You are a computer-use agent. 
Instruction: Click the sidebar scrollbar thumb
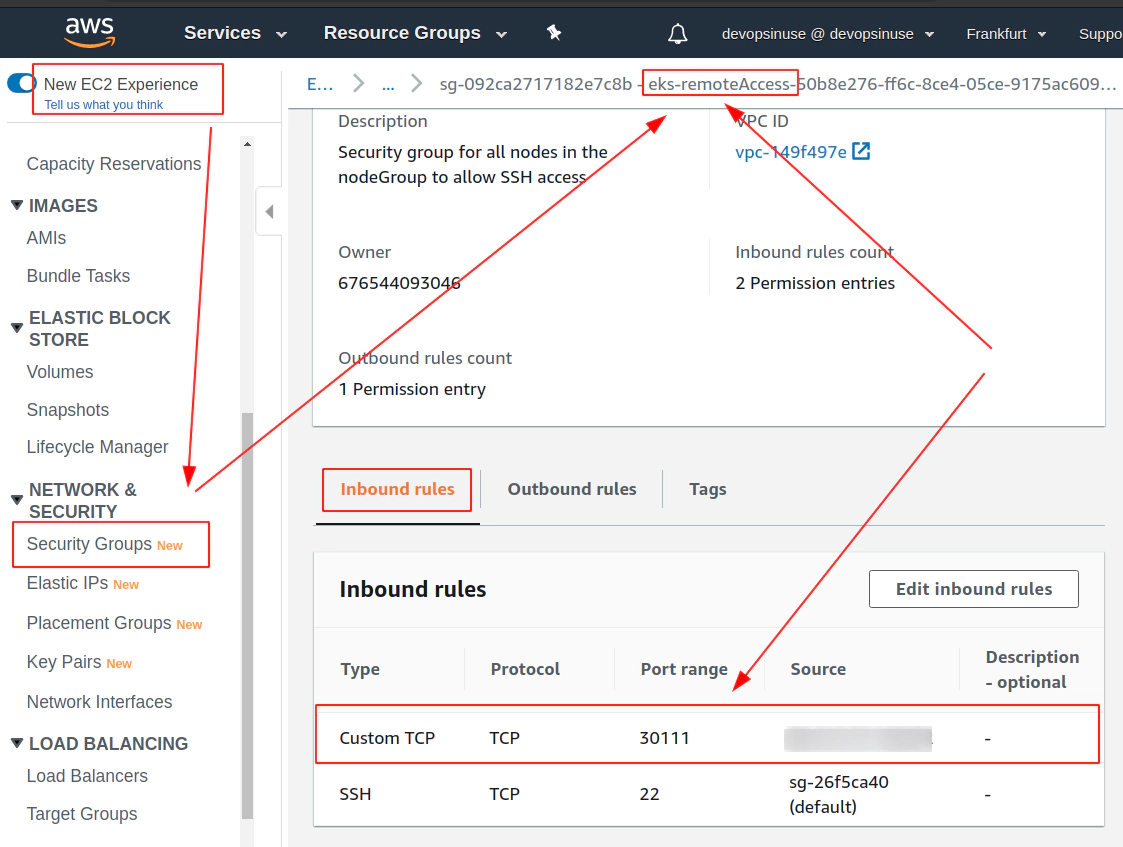(248, 616)
